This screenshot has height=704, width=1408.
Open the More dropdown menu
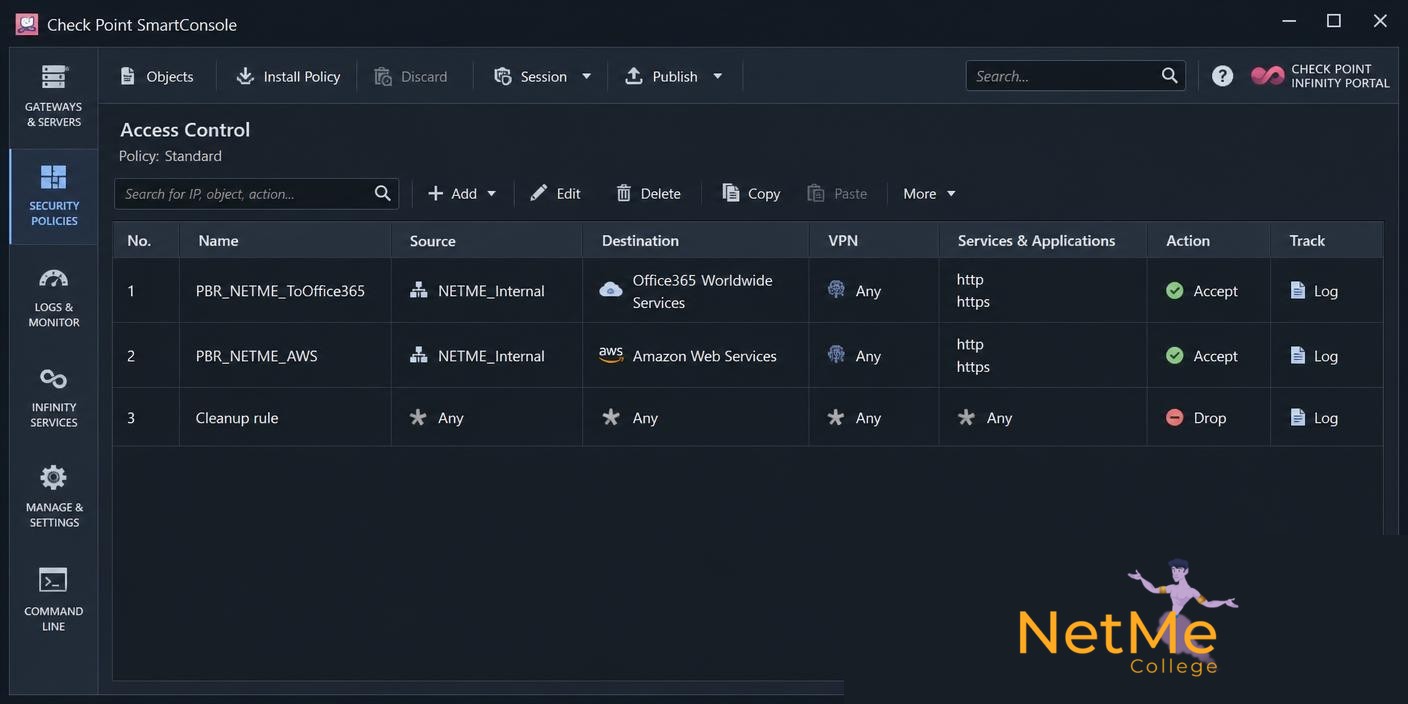(x=930, y=193)
